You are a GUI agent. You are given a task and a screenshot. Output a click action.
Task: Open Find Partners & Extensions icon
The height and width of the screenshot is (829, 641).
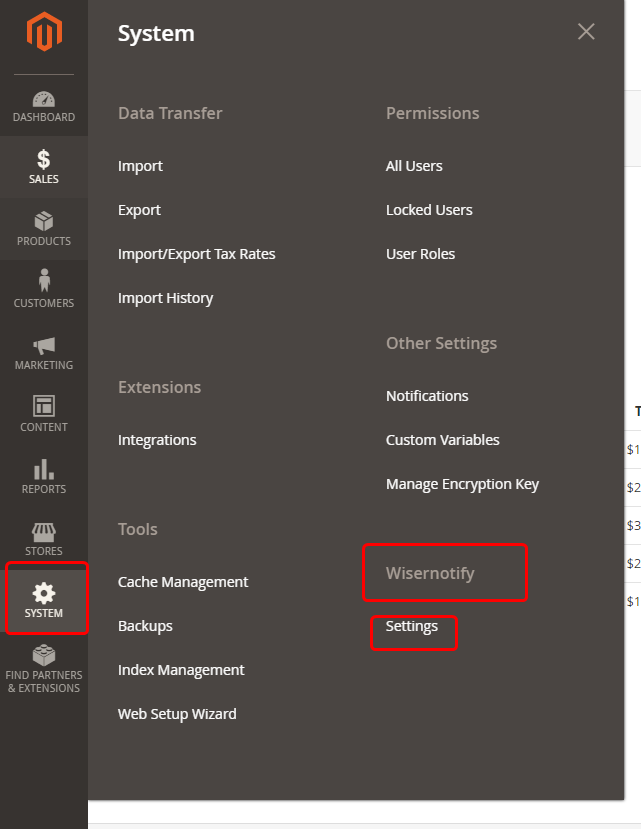point(44,655)
